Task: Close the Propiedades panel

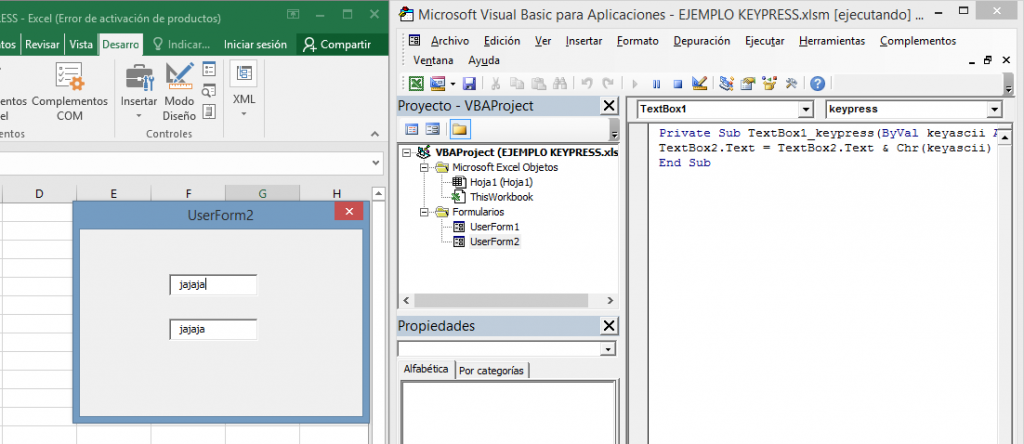Action: coord(608,326)
